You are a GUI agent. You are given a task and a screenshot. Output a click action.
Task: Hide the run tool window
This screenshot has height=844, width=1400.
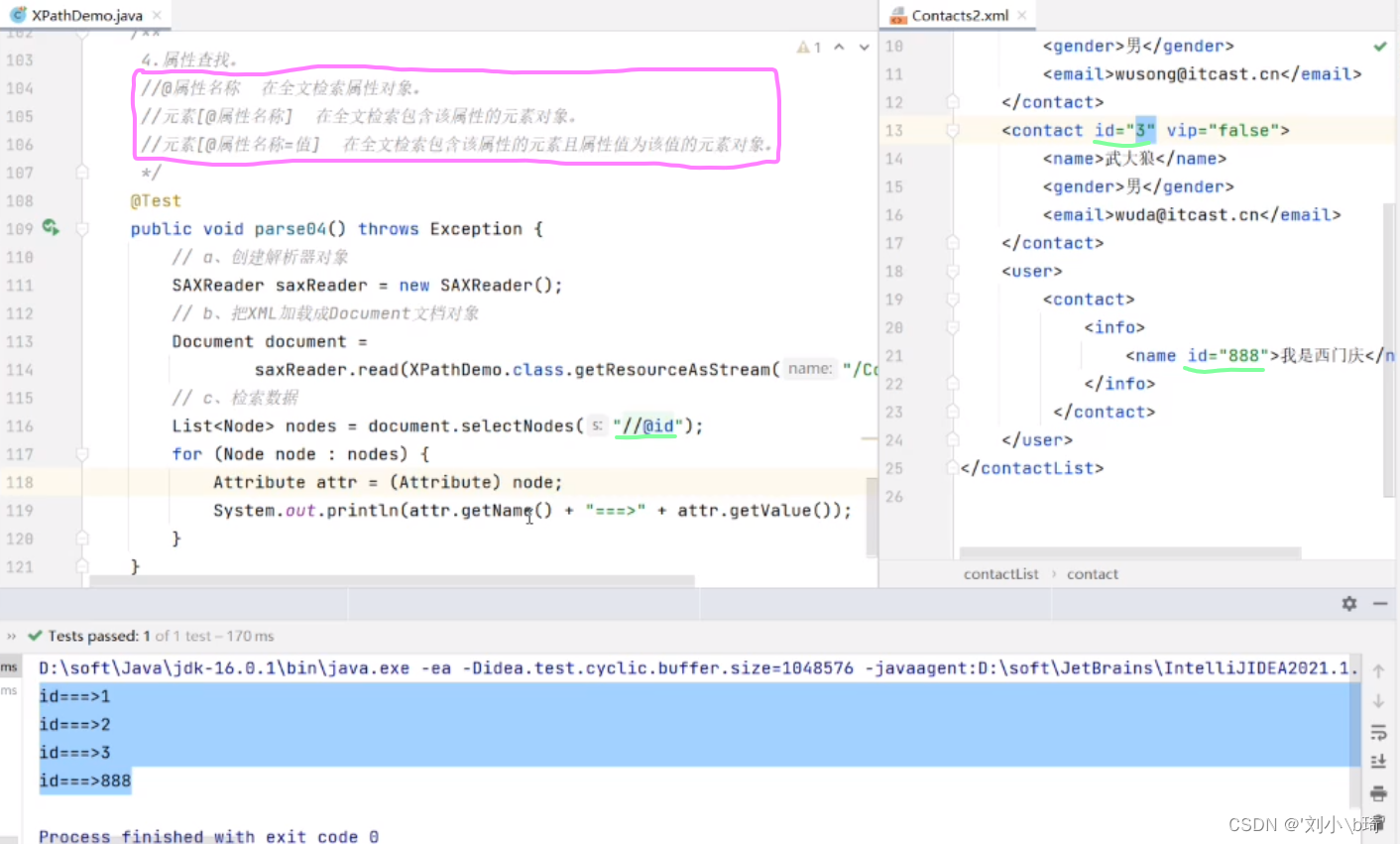1380,603
